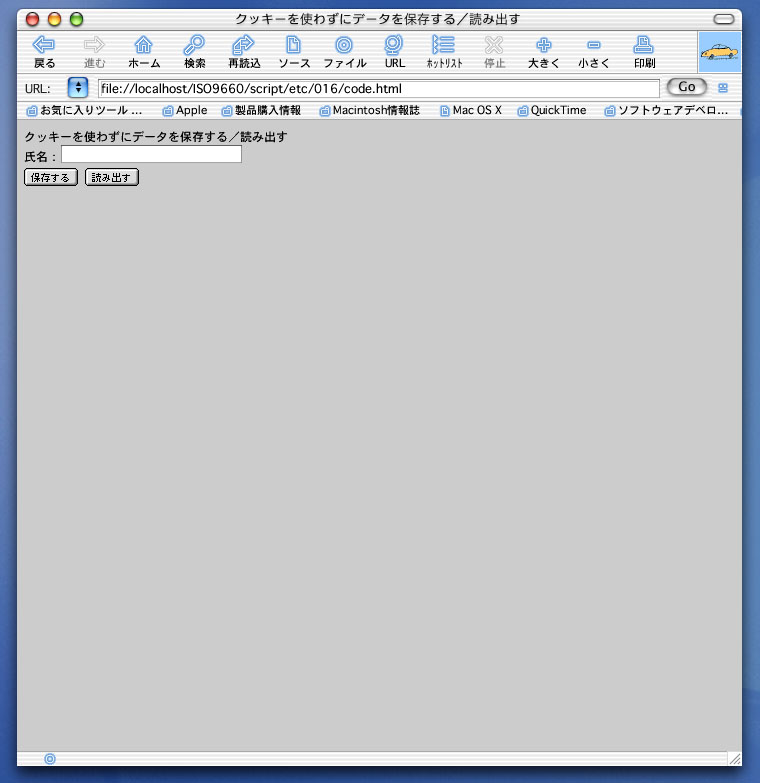Open the Apple bookmark in favorites bar
The width and height of the screenshot is (760, 783).
pos(184,111)
